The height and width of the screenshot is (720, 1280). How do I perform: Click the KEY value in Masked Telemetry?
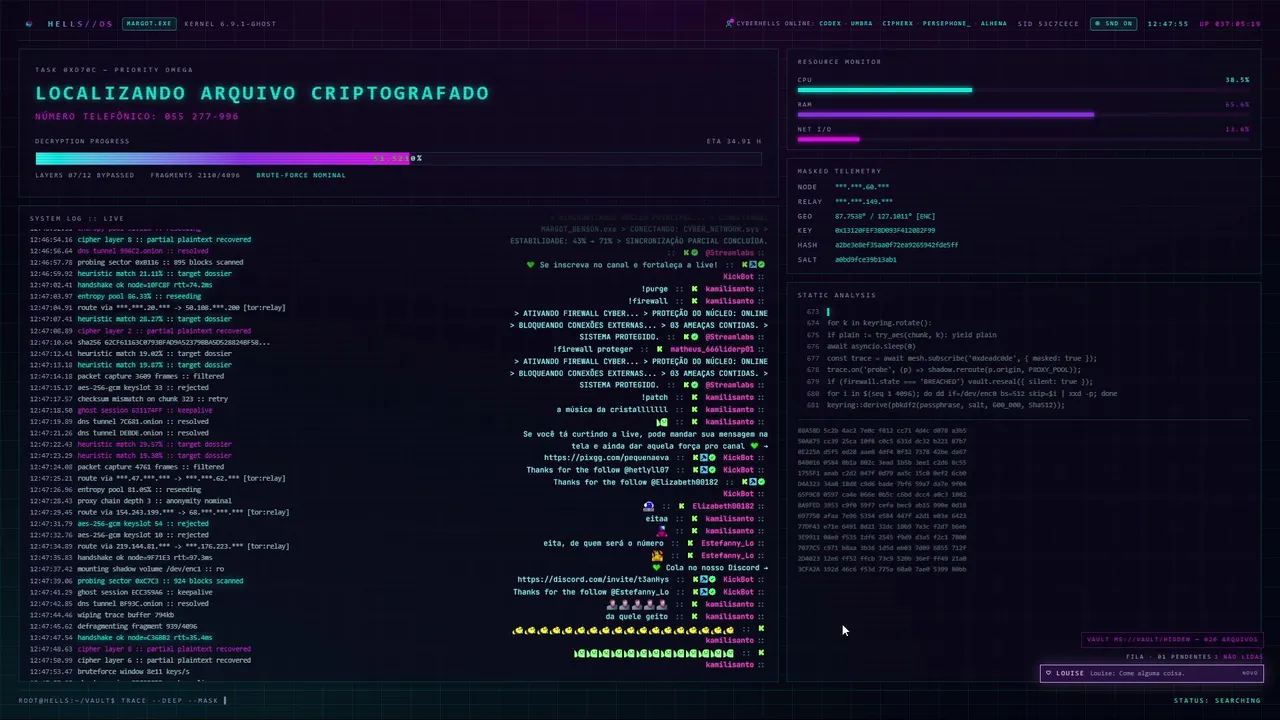pyautogui.click(x=885, y=230)
